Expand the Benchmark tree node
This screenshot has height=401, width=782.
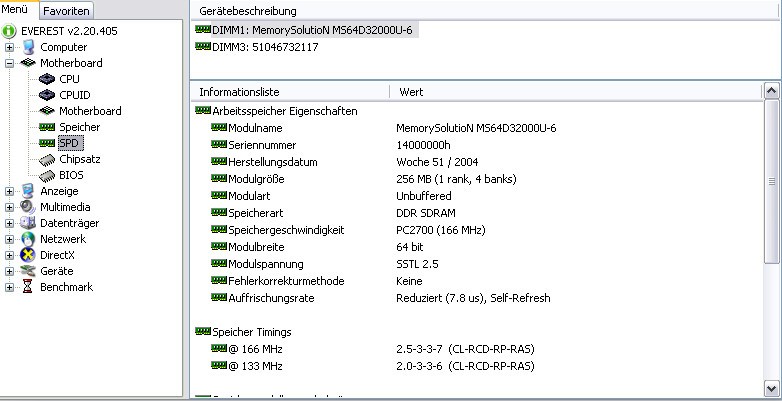tap(9, 287)
